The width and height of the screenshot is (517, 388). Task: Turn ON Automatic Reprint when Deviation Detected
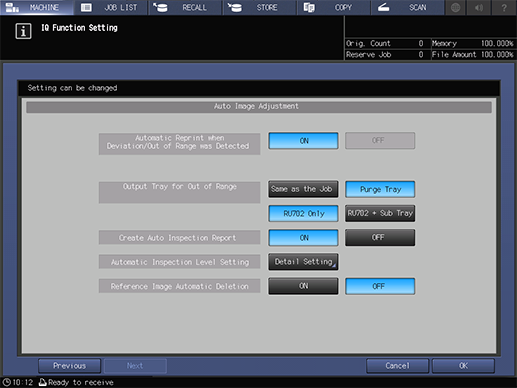click(303, 141)
